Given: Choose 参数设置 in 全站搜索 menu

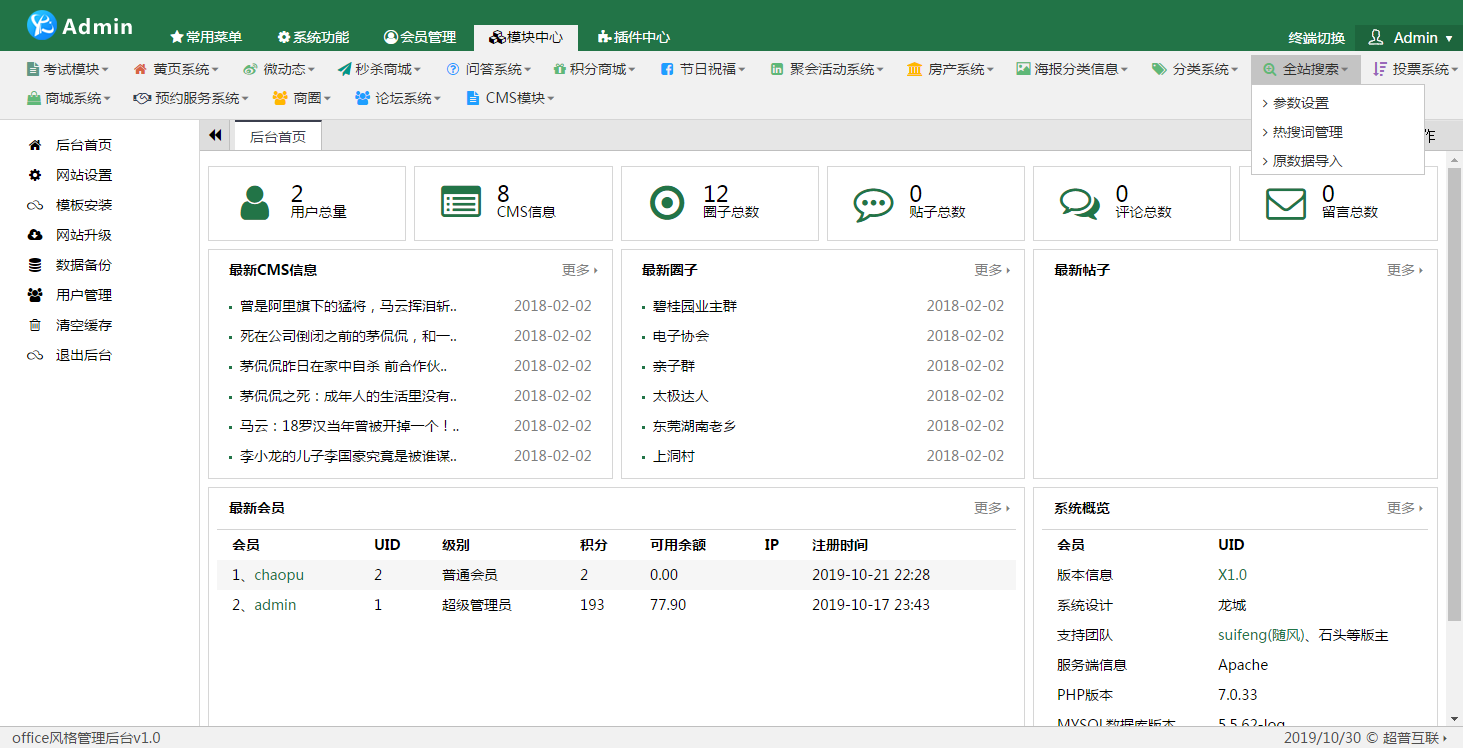Looking at the screenshot, I should pyautogui.click(x=1301, y=103).
